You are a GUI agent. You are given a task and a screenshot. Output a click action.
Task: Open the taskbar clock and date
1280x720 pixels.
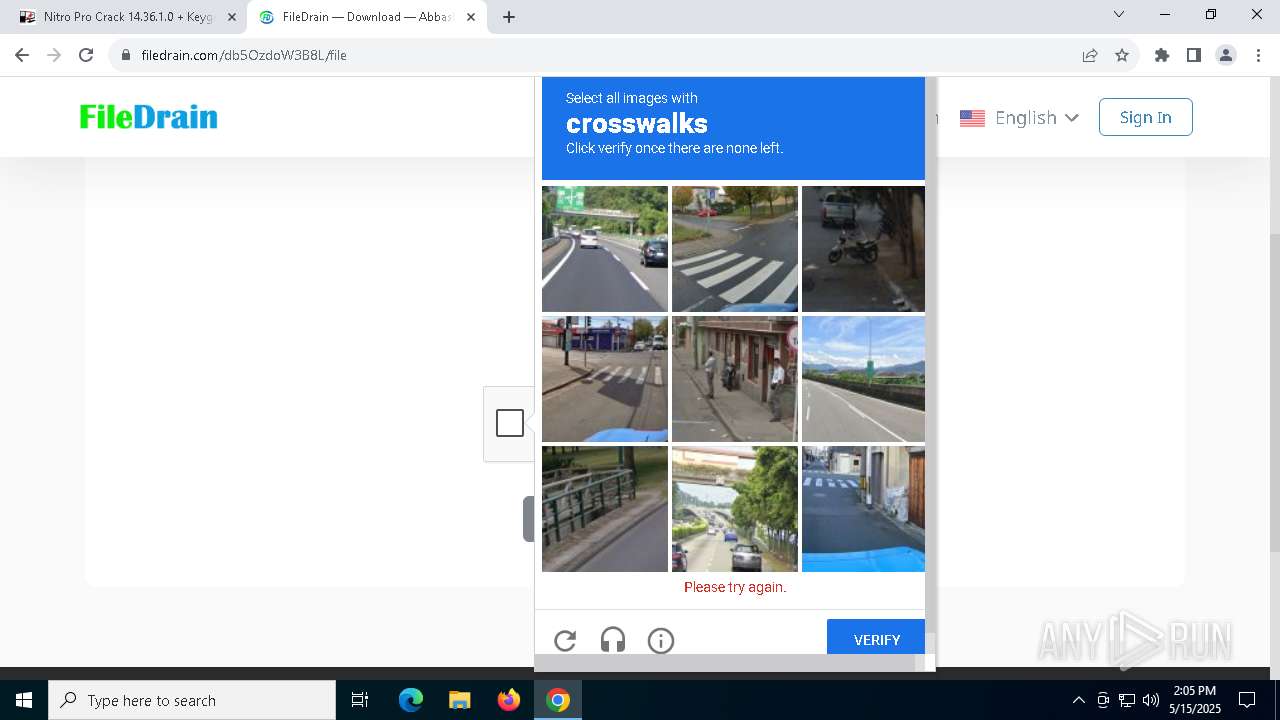pos(1195,700)
